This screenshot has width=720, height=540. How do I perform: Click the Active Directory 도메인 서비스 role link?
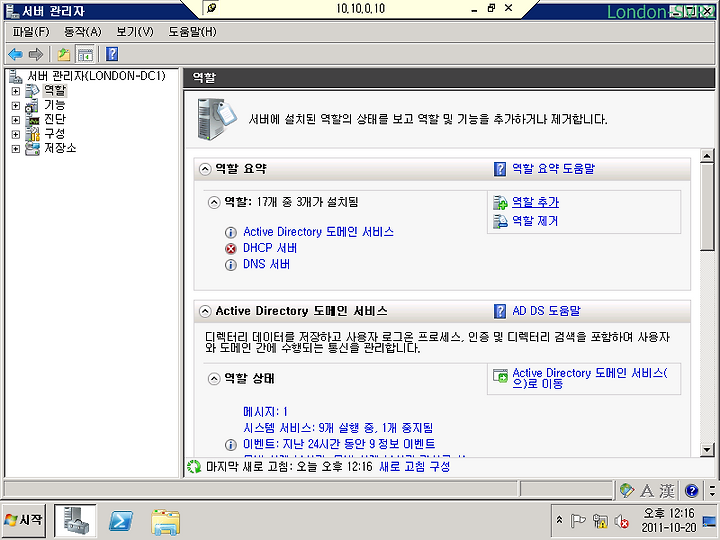pos(318,232)
